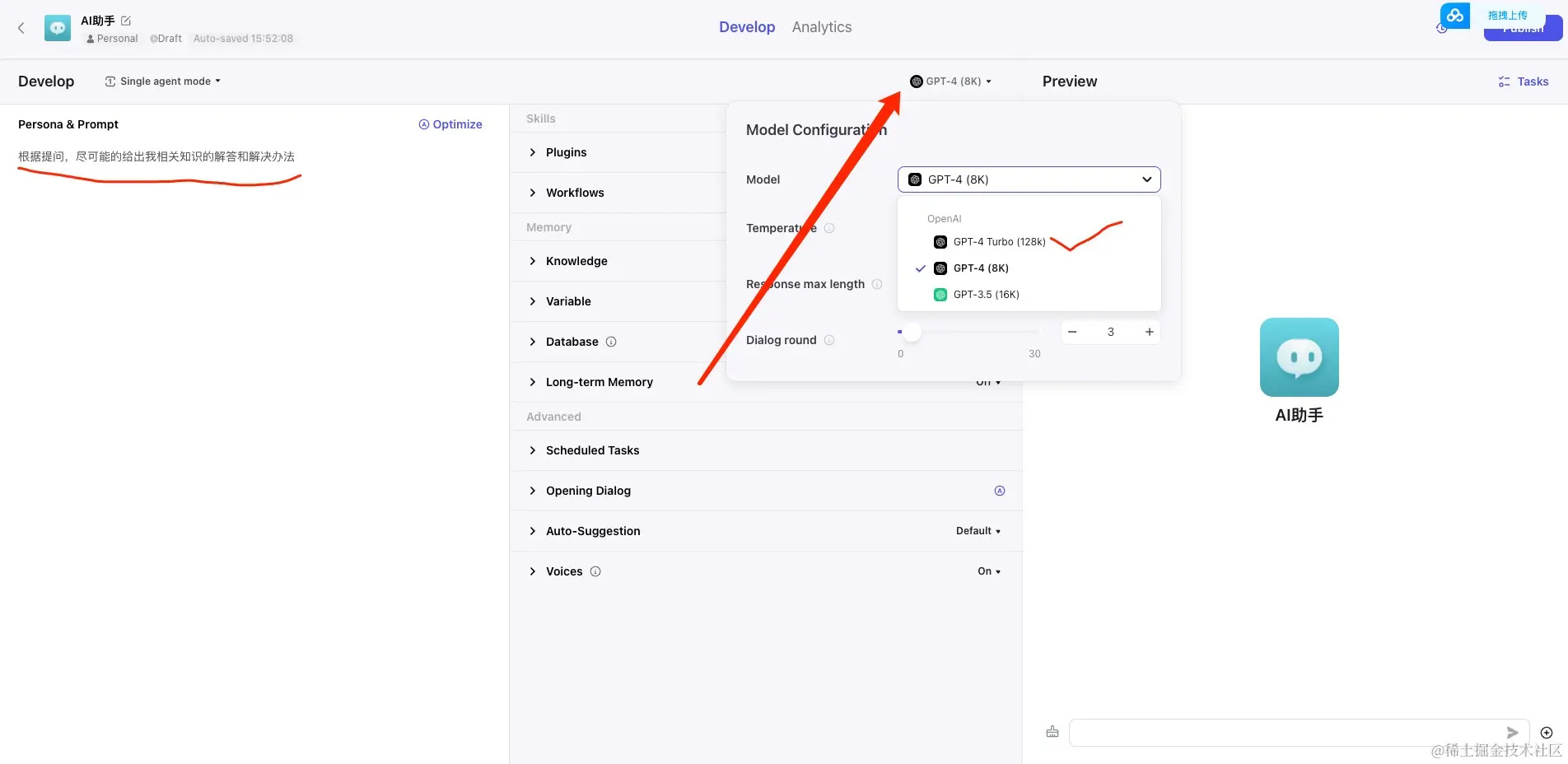The image size is (1568, 764).
Task: Click the clear chat broom icon
Action: point(1052,732)
